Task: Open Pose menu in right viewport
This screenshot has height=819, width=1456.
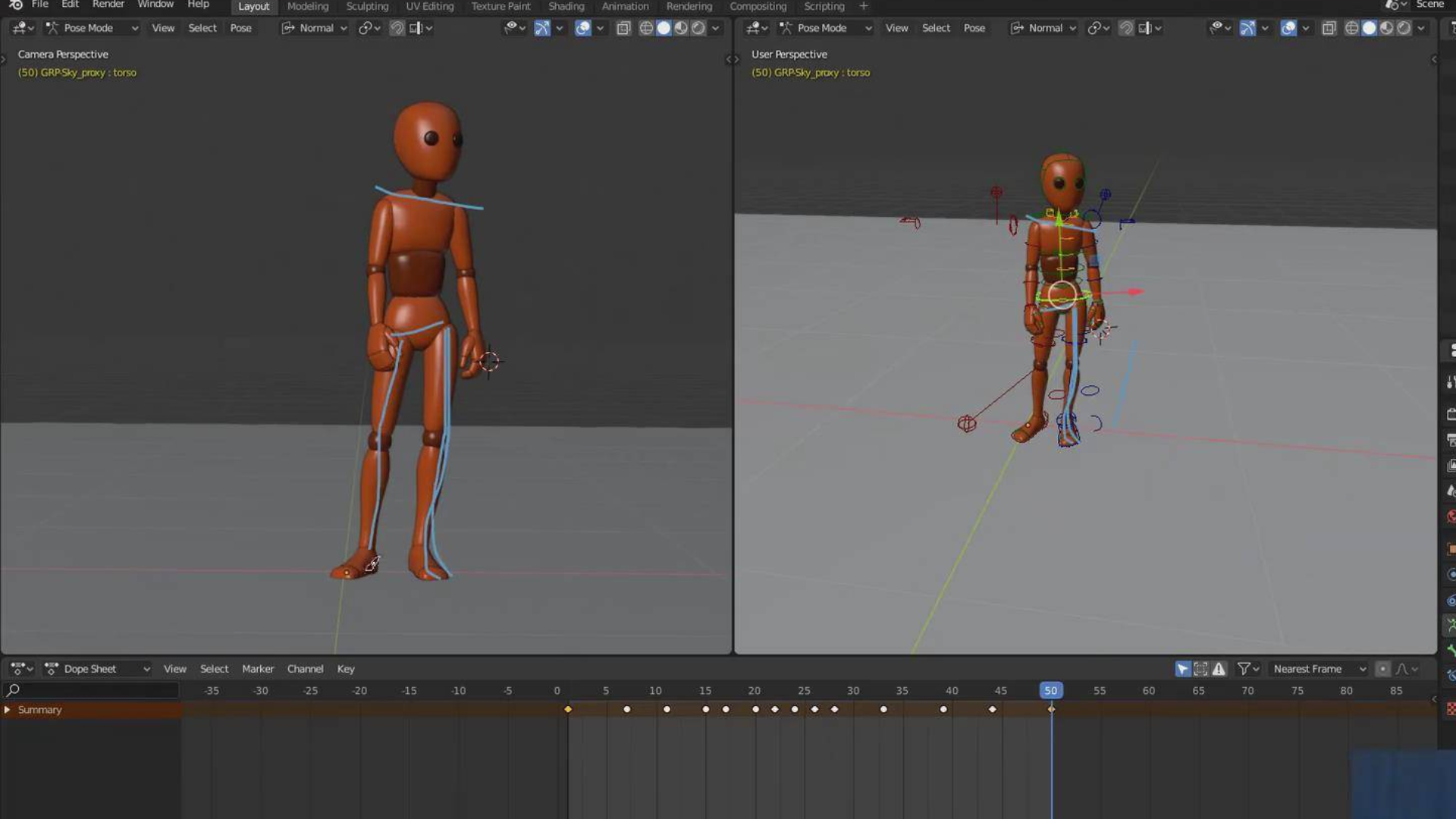Action: (x=974, y=28)
